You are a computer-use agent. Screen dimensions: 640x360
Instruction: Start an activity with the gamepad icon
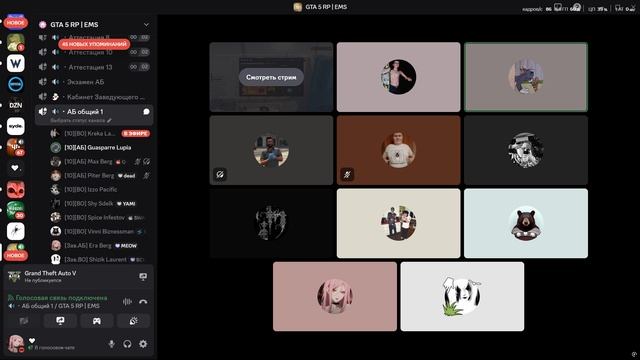[97, 321]
